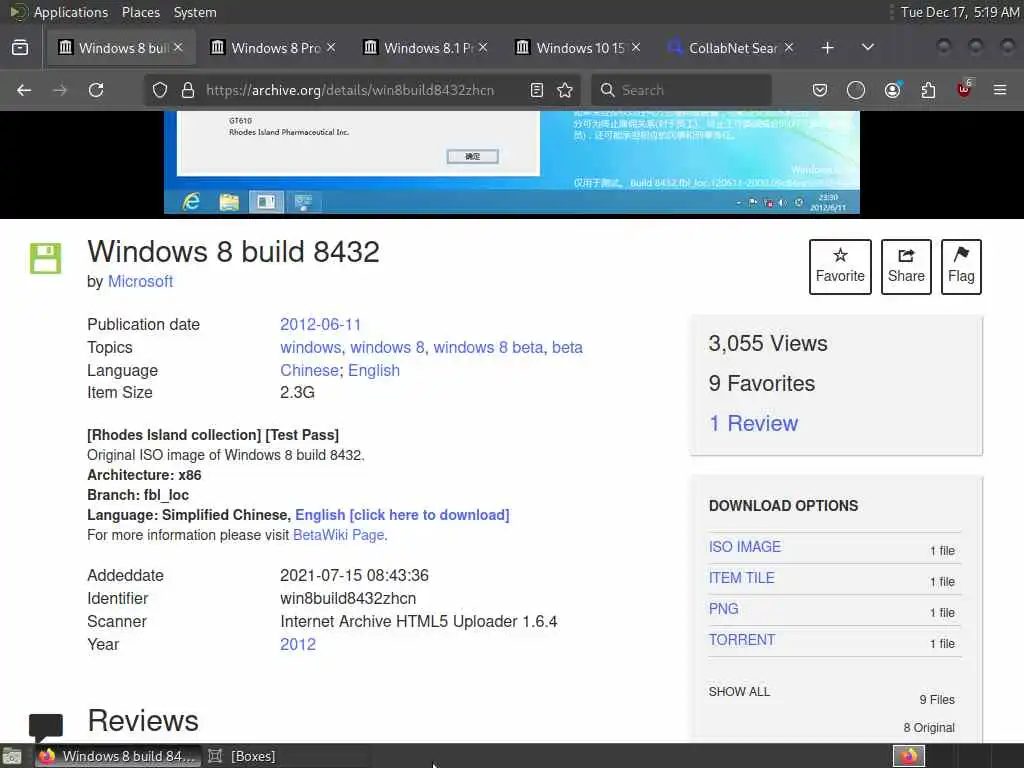Open a new tab with plus icon
This screenshot has height=768, width=1024.
point(827,48)
